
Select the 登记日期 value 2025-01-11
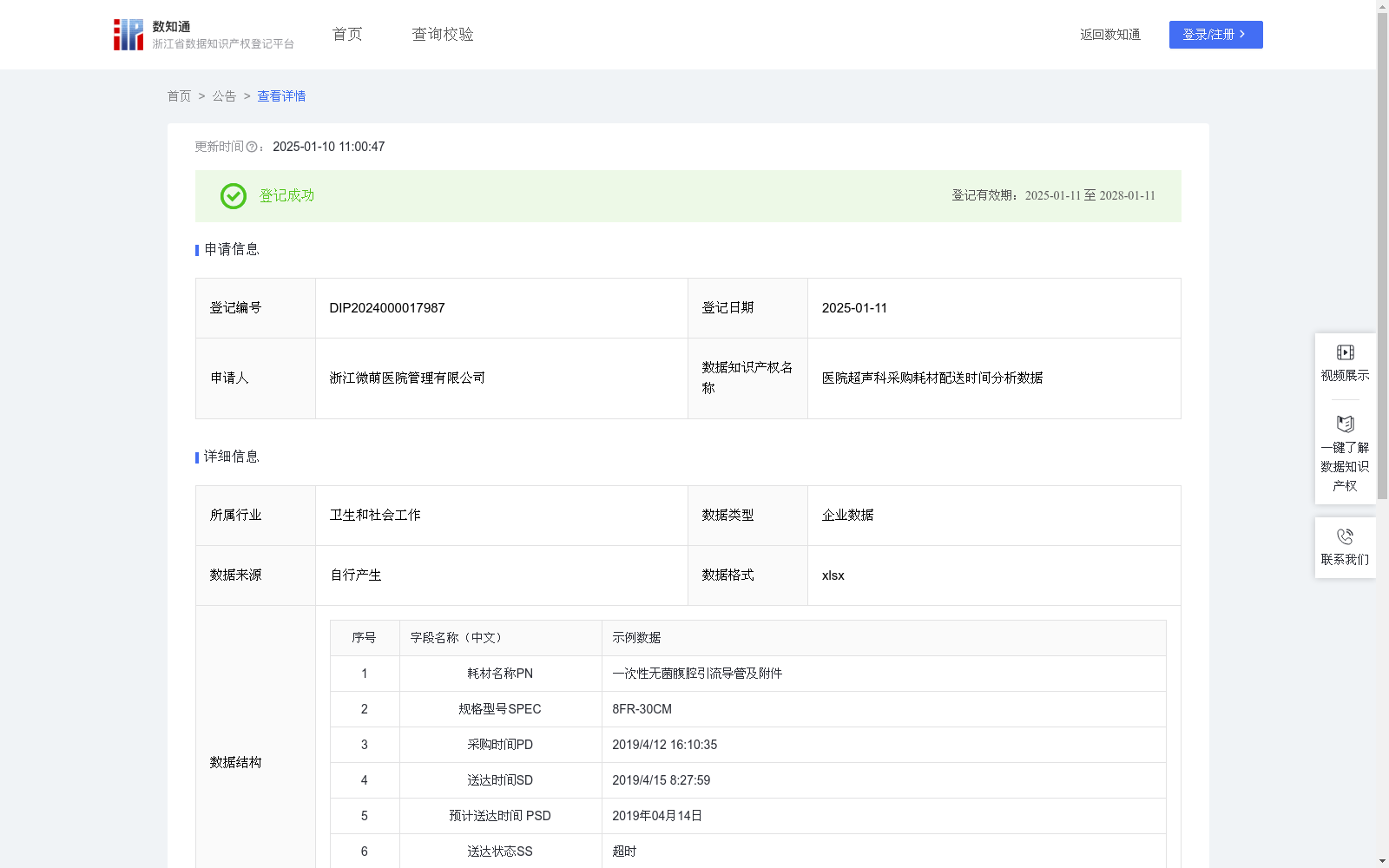coord(854,308)
